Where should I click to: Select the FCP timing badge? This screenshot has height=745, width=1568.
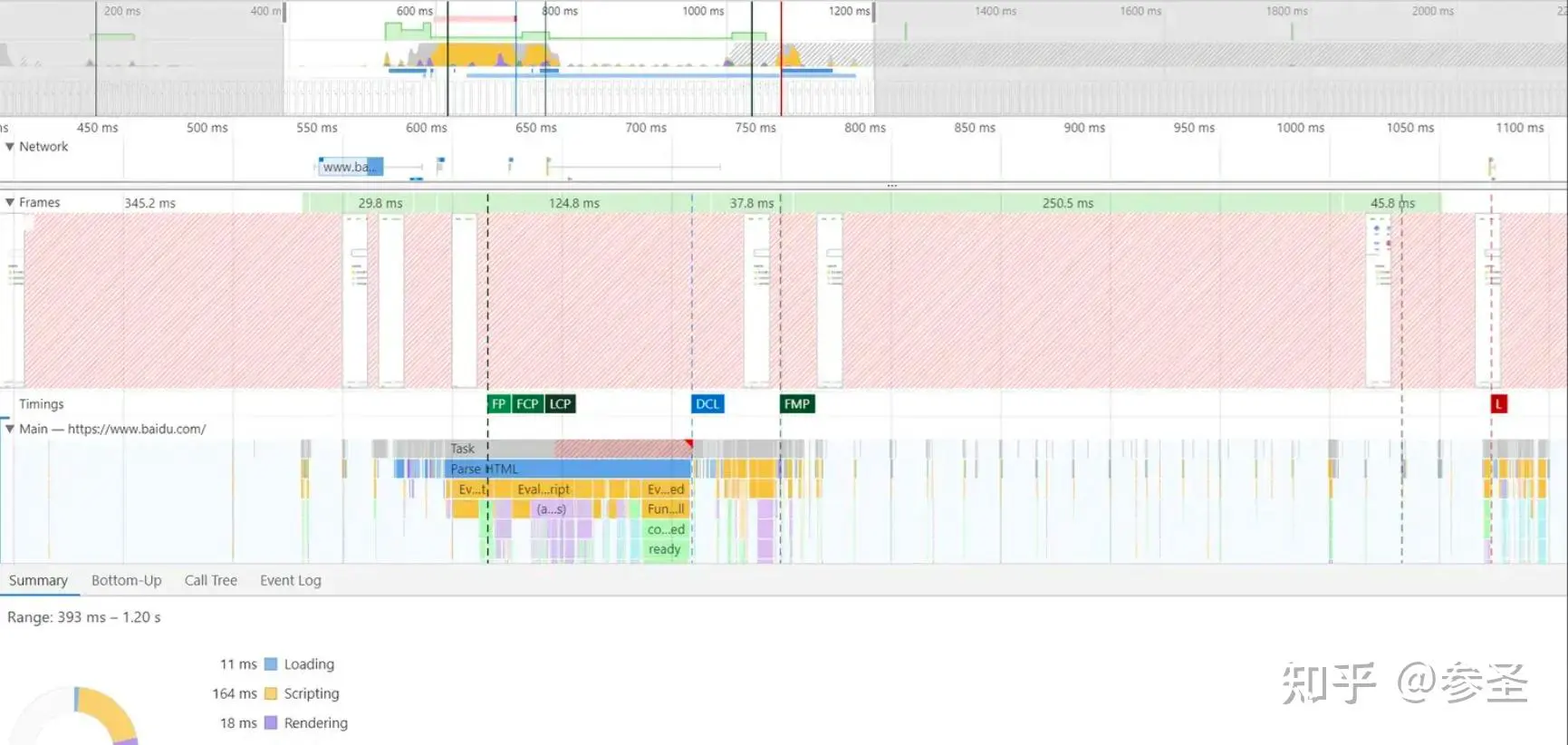(527, 404)
